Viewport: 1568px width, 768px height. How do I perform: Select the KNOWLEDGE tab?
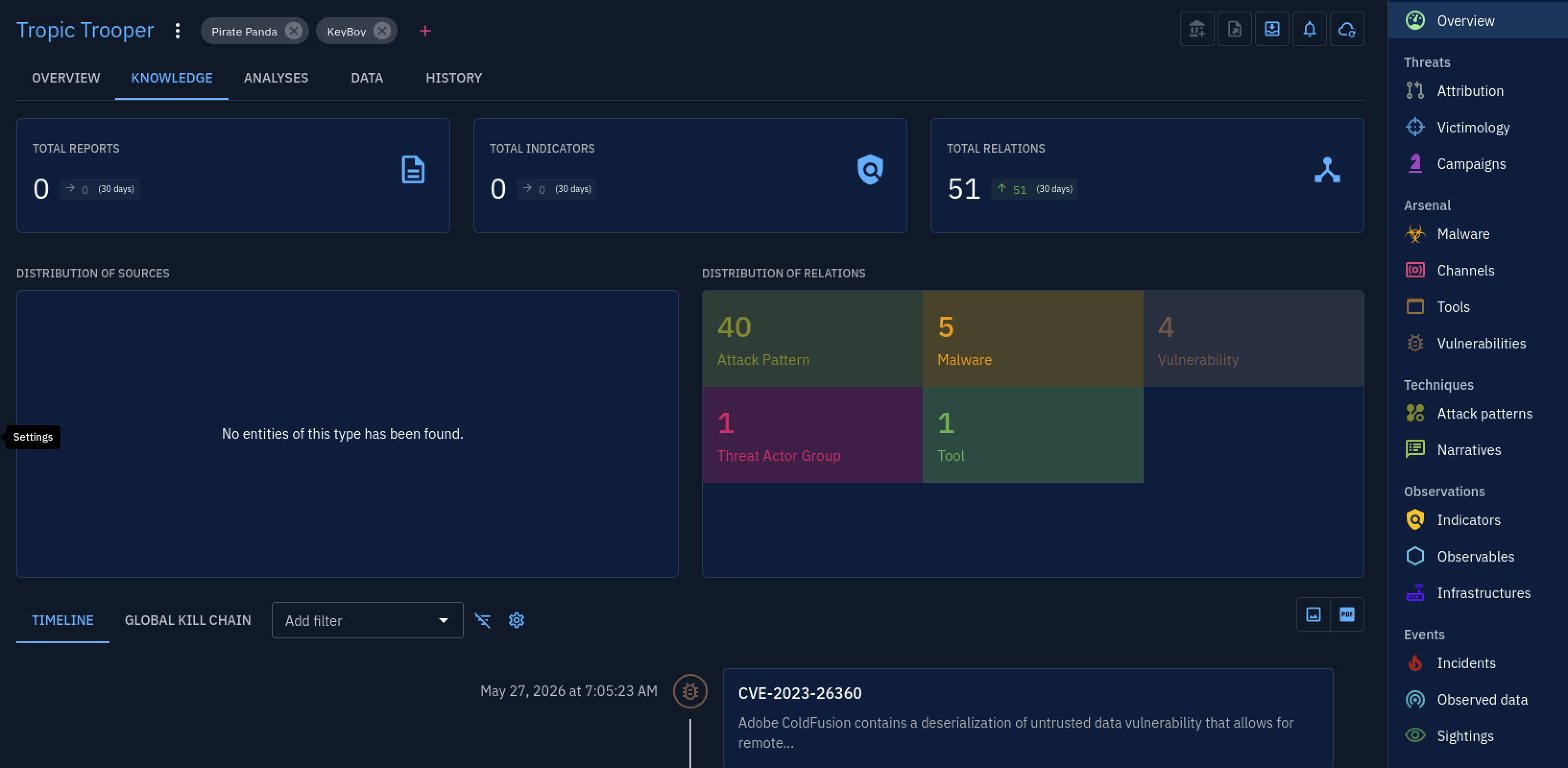(x=172, y=78)
